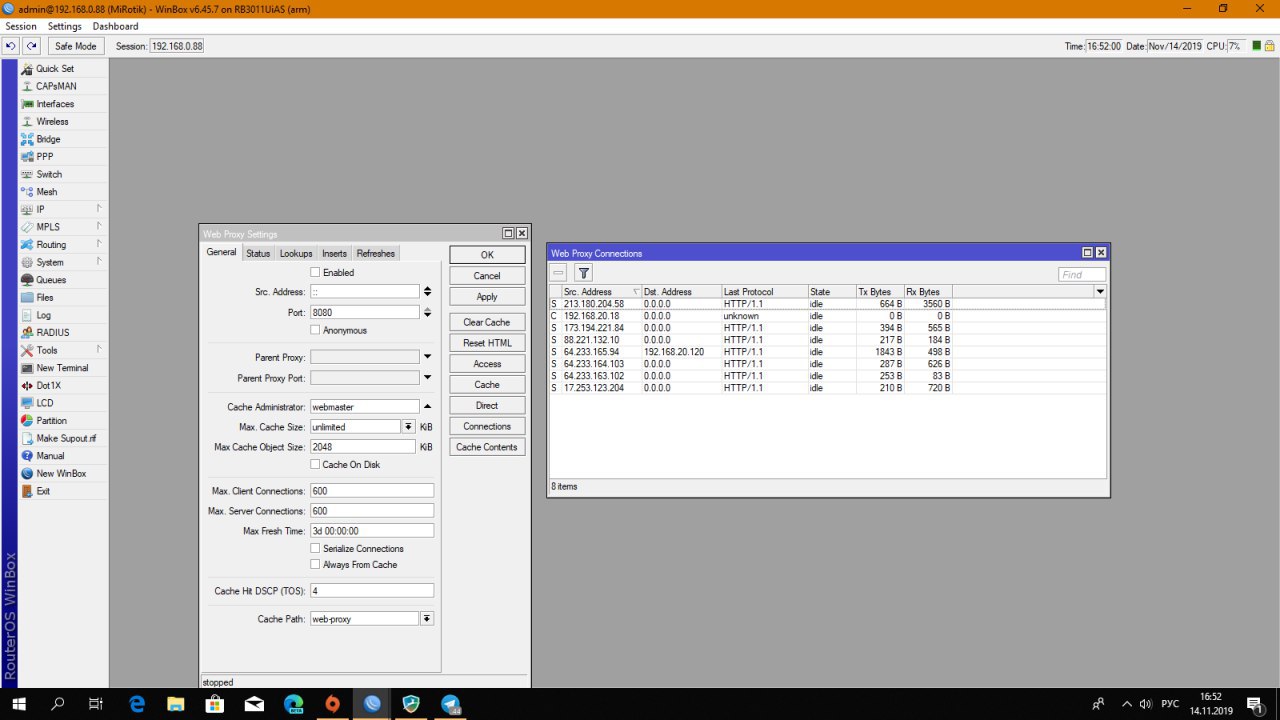Toggle Cache On Disk checkbox
Image resolution: width=1280 pixels, height=720 pixels.
[x=315, y=465]
